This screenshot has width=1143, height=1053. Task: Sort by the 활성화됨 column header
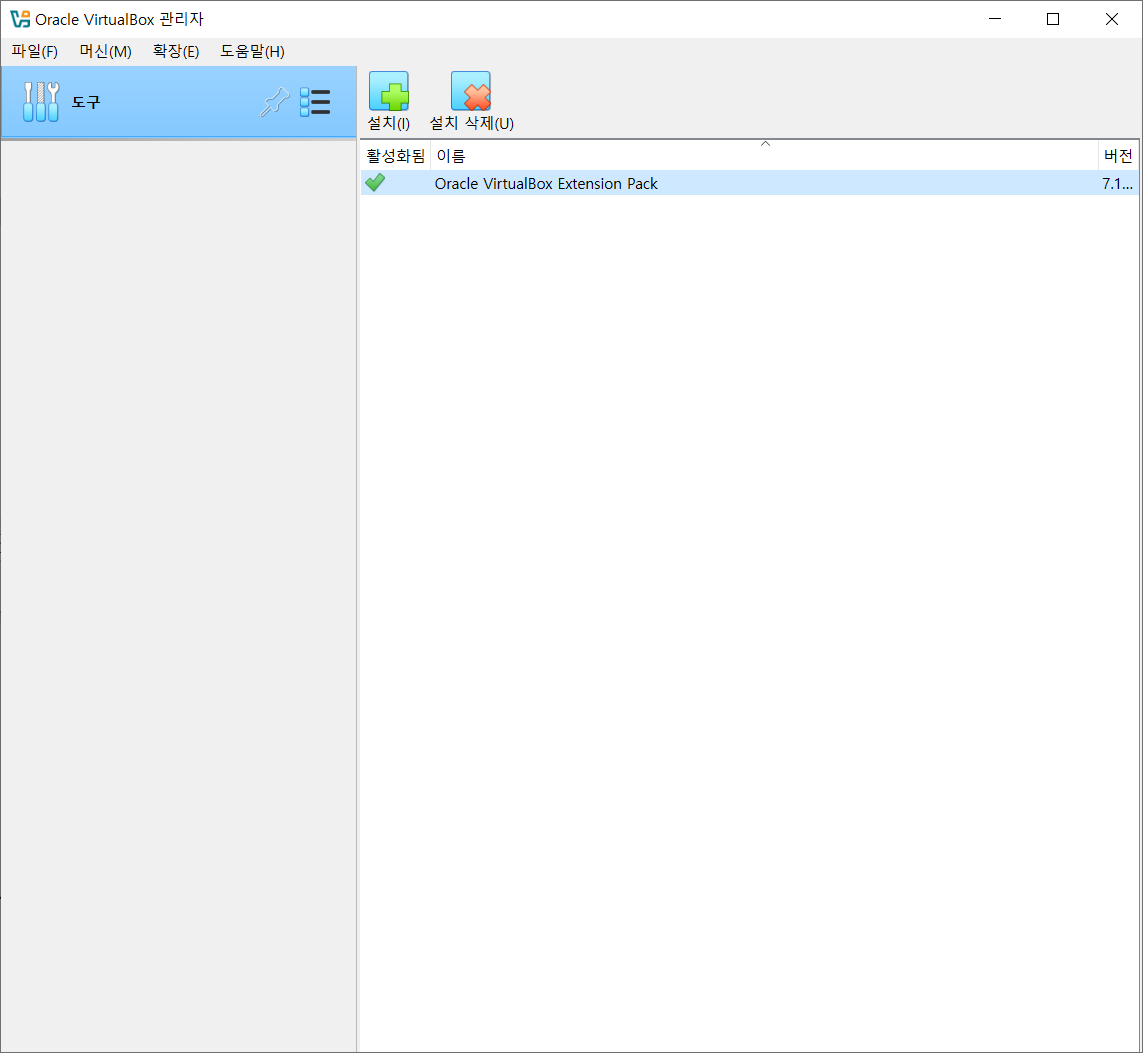click(395, 156)
